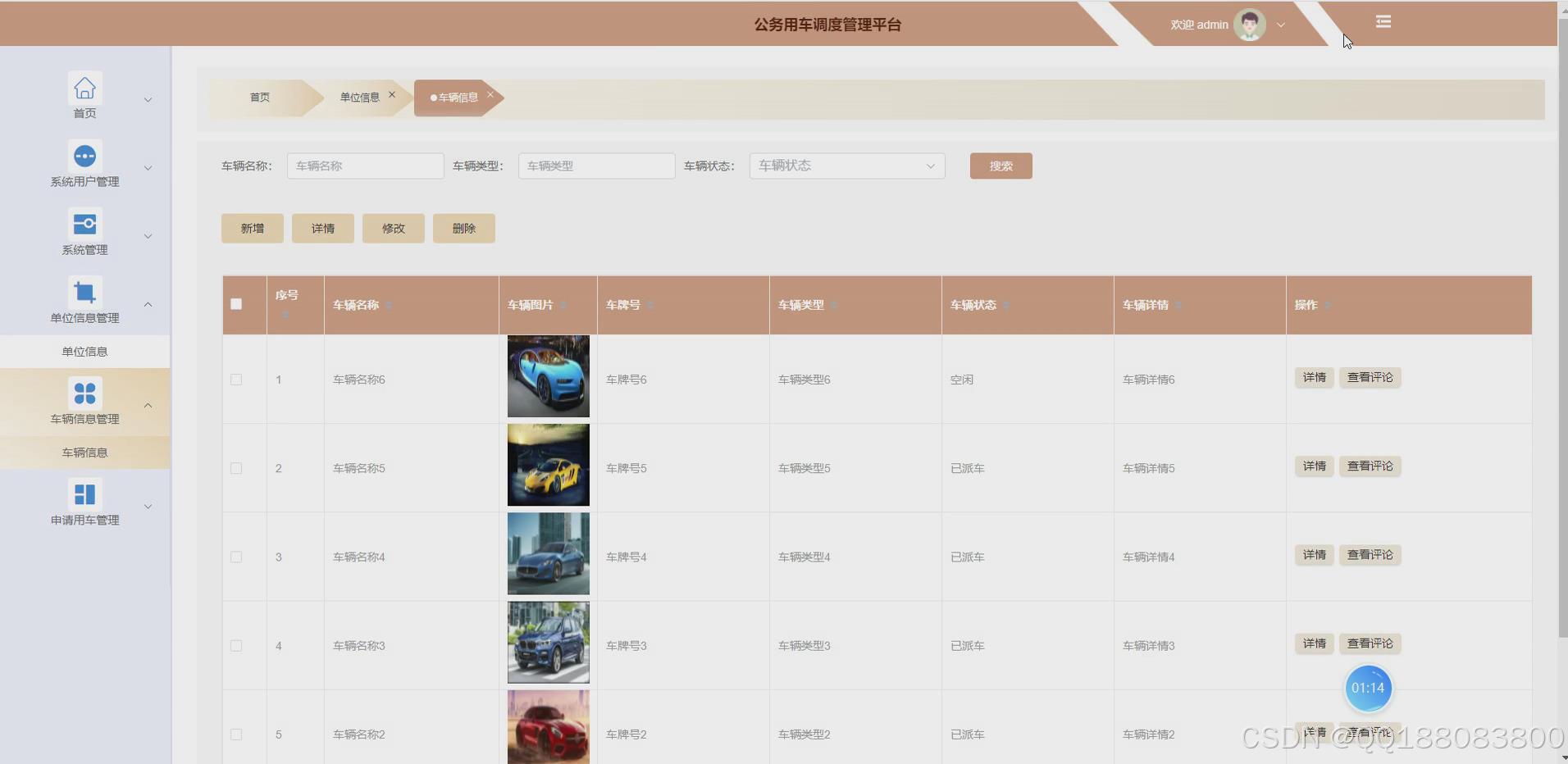Click the 车辆名称 search input field
This screenshot has width=1568, height=764.
(x=365, y=166)
